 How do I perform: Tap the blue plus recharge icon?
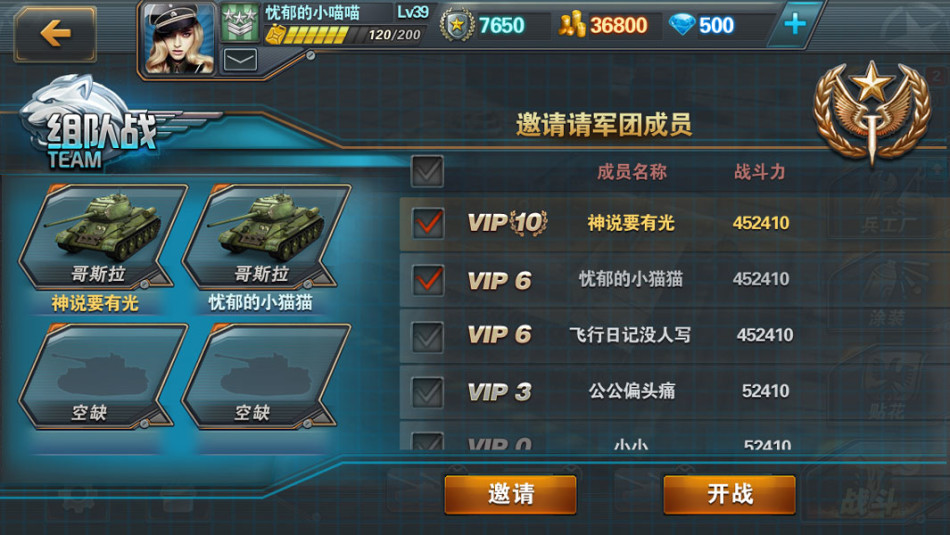click(x=794, y=24)
